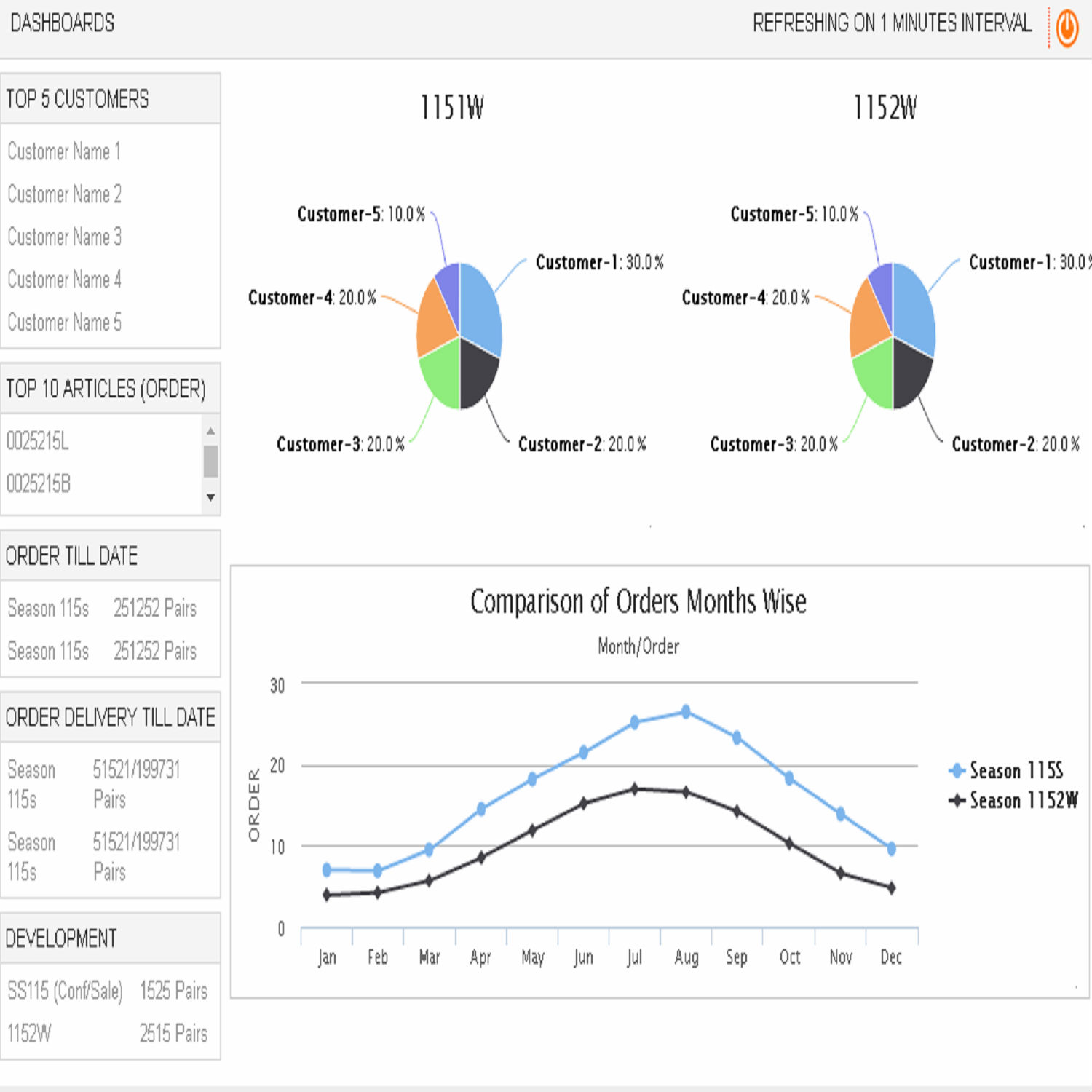Viewport: 1092px width, 1092px height.
Task: Click the Development panel header
Action: click(61, 938)
